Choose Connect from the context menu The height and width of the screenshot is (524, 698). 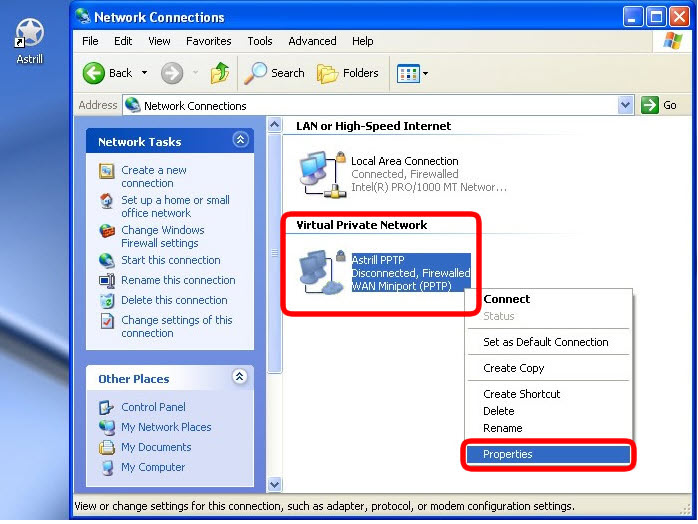548,299
